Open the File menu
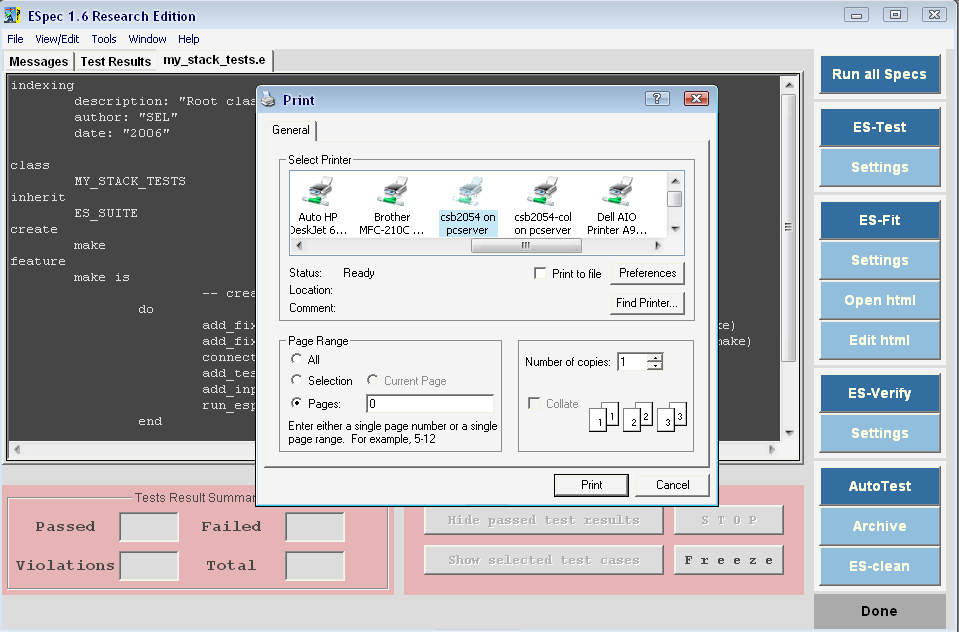This screenshot has height=632, width=959. [15, 39]
